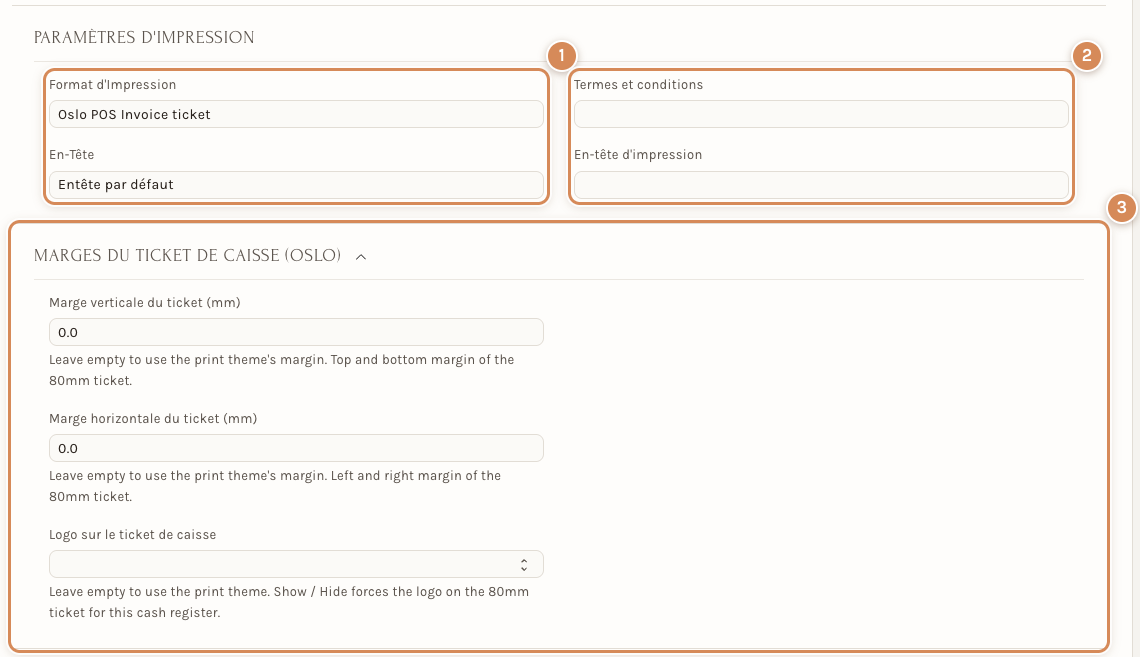1140x657 pixels.
Task: Click the Format d'Impression label
Action: tap(113, 85)
